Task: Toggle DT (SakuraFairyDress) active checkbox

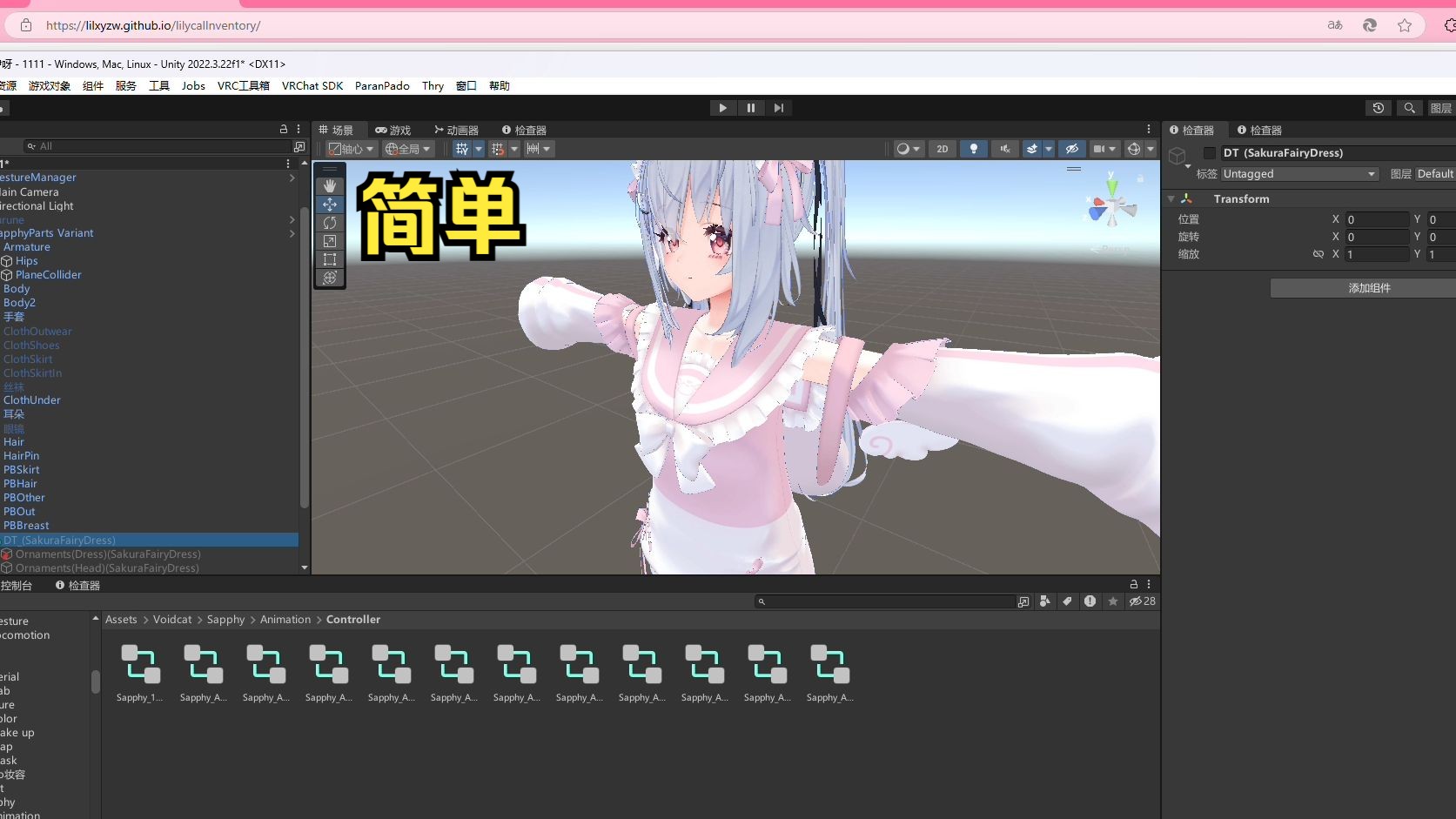Action: point(1210,153)
